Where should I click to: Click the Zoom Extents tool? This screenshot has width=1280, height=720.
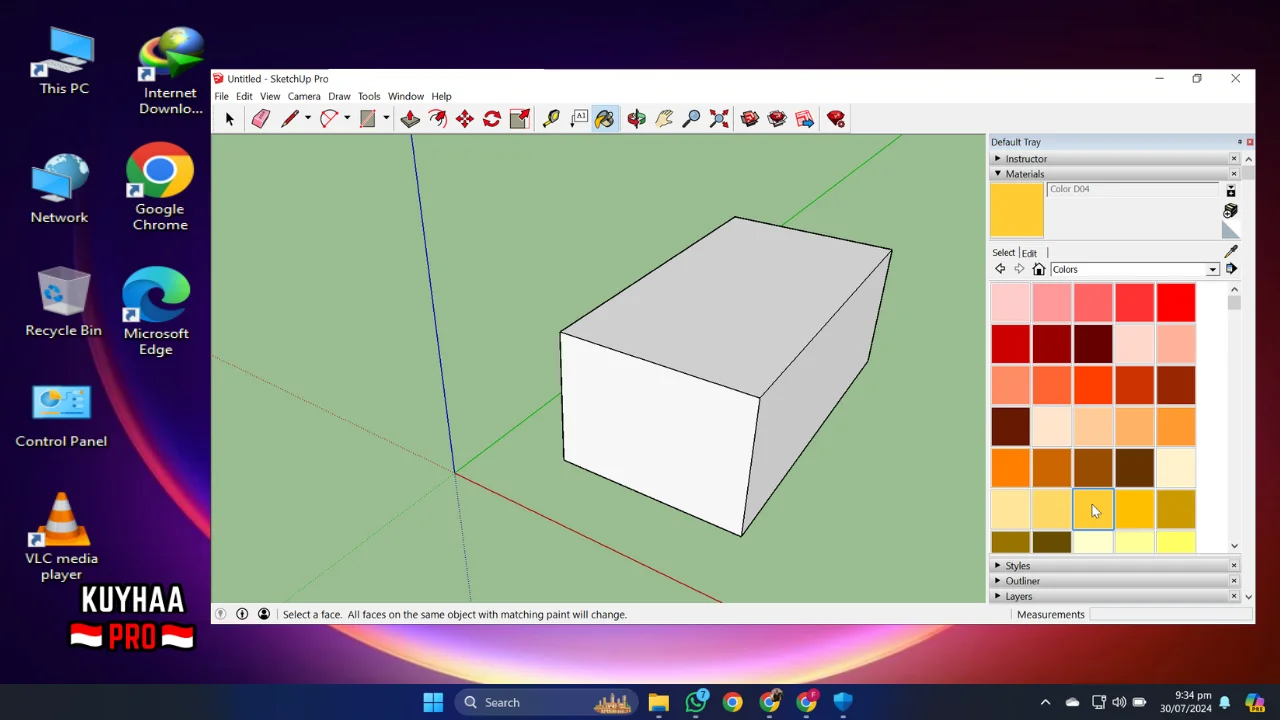pyautogui.click(x=719, y=119)
